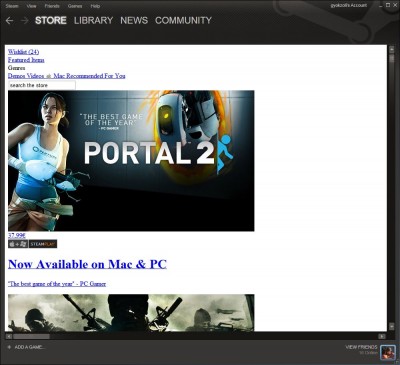
Task: Click VIEW FRIENDS text
Action: [361, 347]
